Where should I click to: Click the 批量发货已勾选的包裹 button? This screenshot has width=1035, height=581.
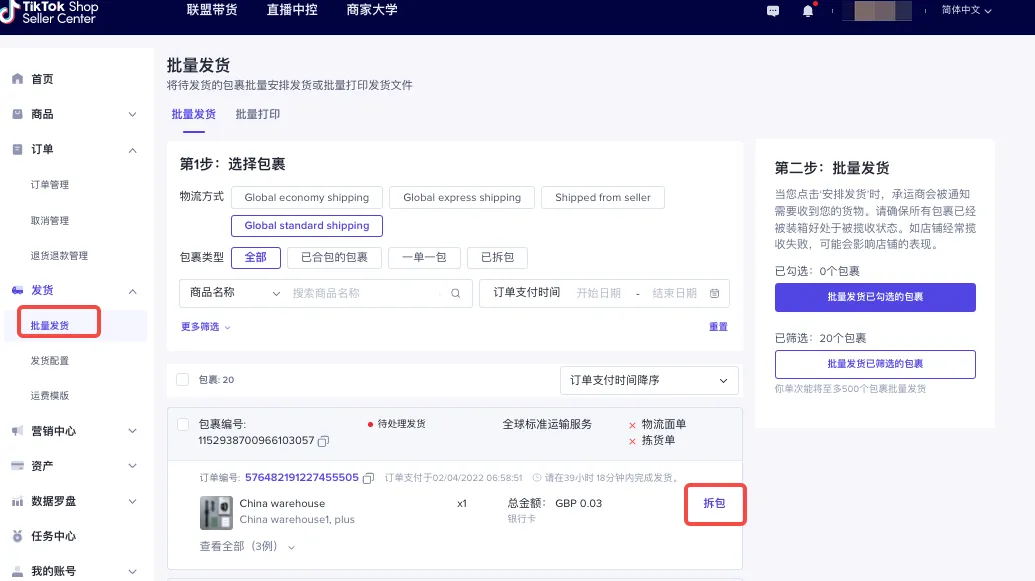pos(875,297)
